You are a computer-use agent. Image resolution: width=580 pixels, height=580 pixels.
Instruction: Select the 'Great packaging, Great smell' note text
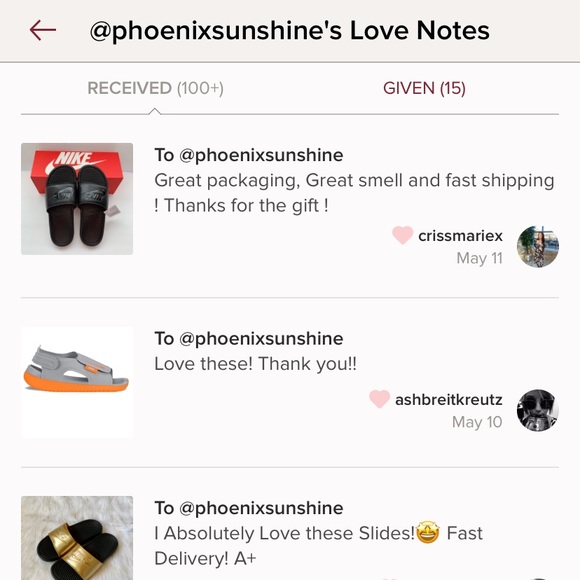click(354, 193)
